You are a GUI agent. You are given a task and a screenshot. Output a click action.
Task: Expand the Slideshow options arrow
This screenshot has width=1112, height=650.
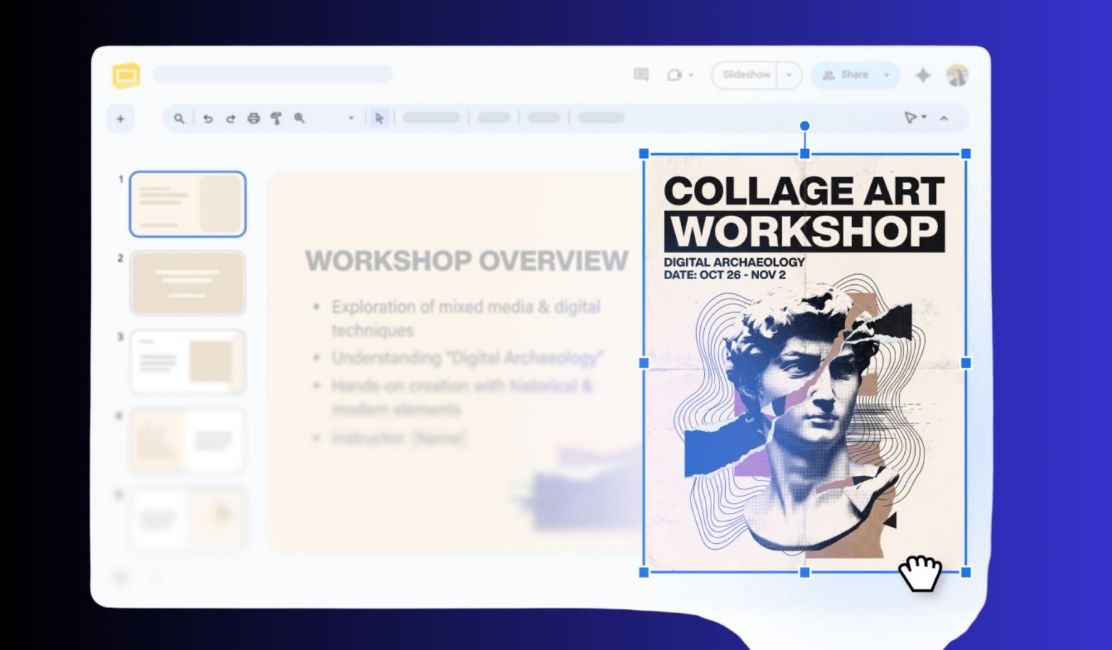pos(789,75)
